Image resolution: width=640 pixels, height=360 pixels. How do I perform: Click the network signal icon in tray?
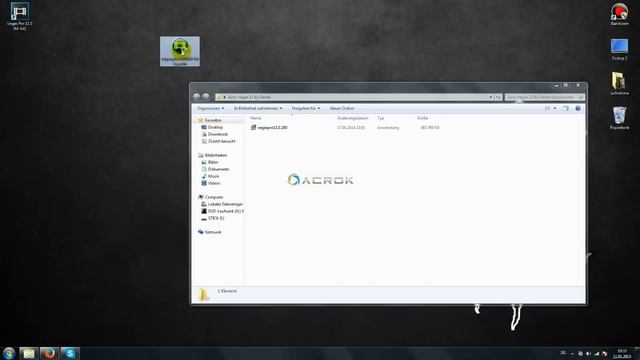(596, 353)
